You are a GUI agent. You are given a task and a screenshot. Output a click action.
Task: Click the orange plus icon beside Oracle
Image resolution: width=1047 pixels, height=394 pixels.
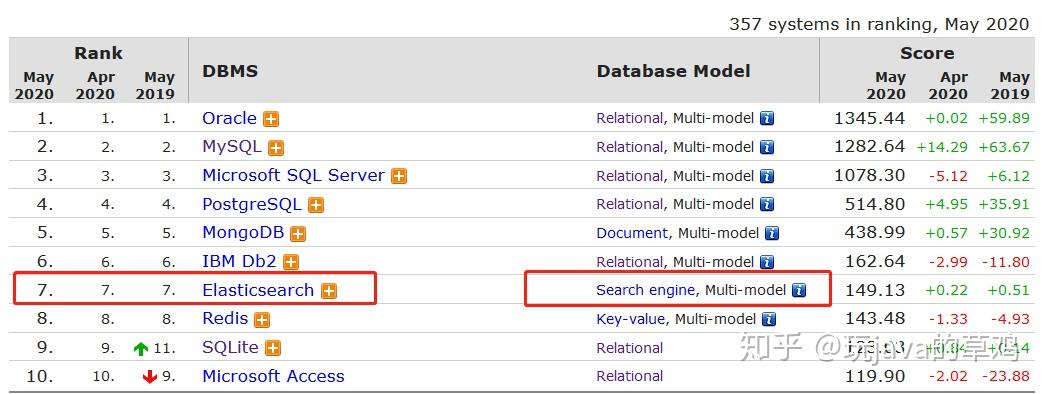[x=270, y=120]
